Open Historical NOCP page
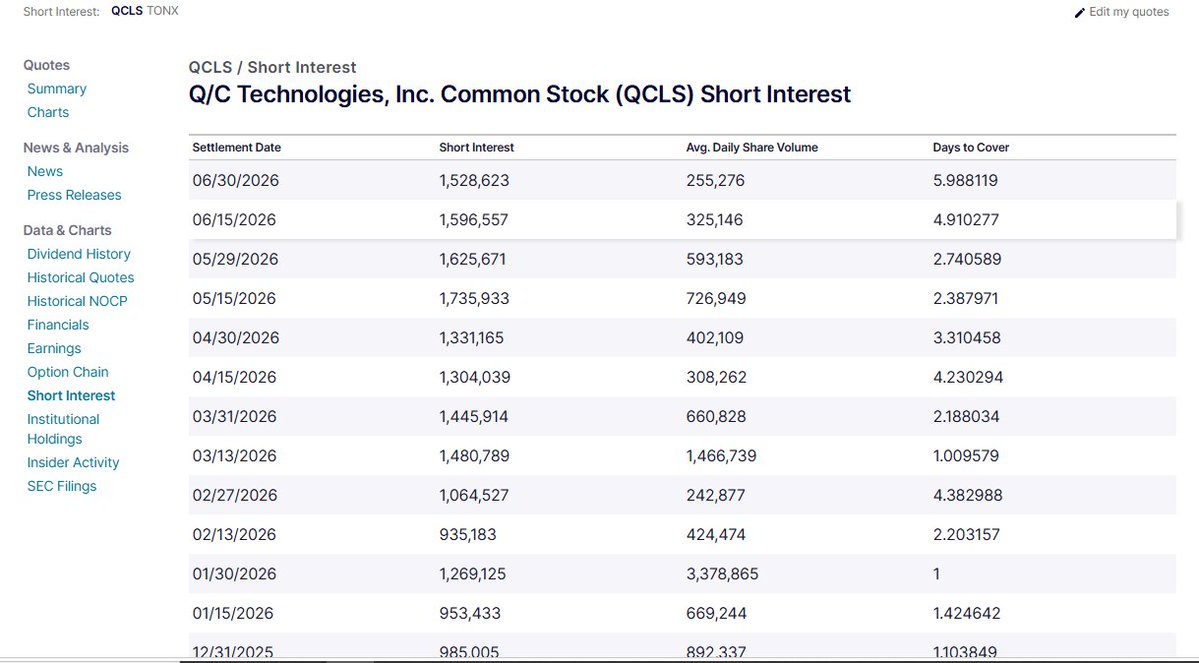 [77, 301]
